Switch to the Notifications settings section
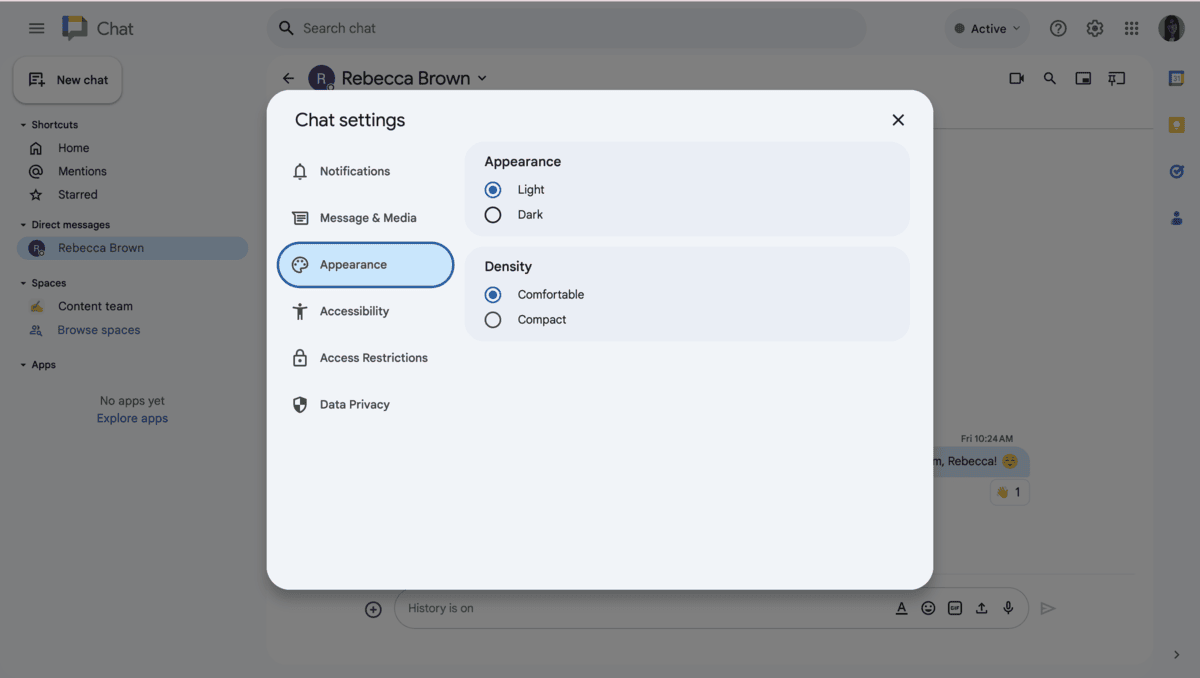Image resolution: width=1200 pixels, height=678 pixels. (x=355, y=171)
